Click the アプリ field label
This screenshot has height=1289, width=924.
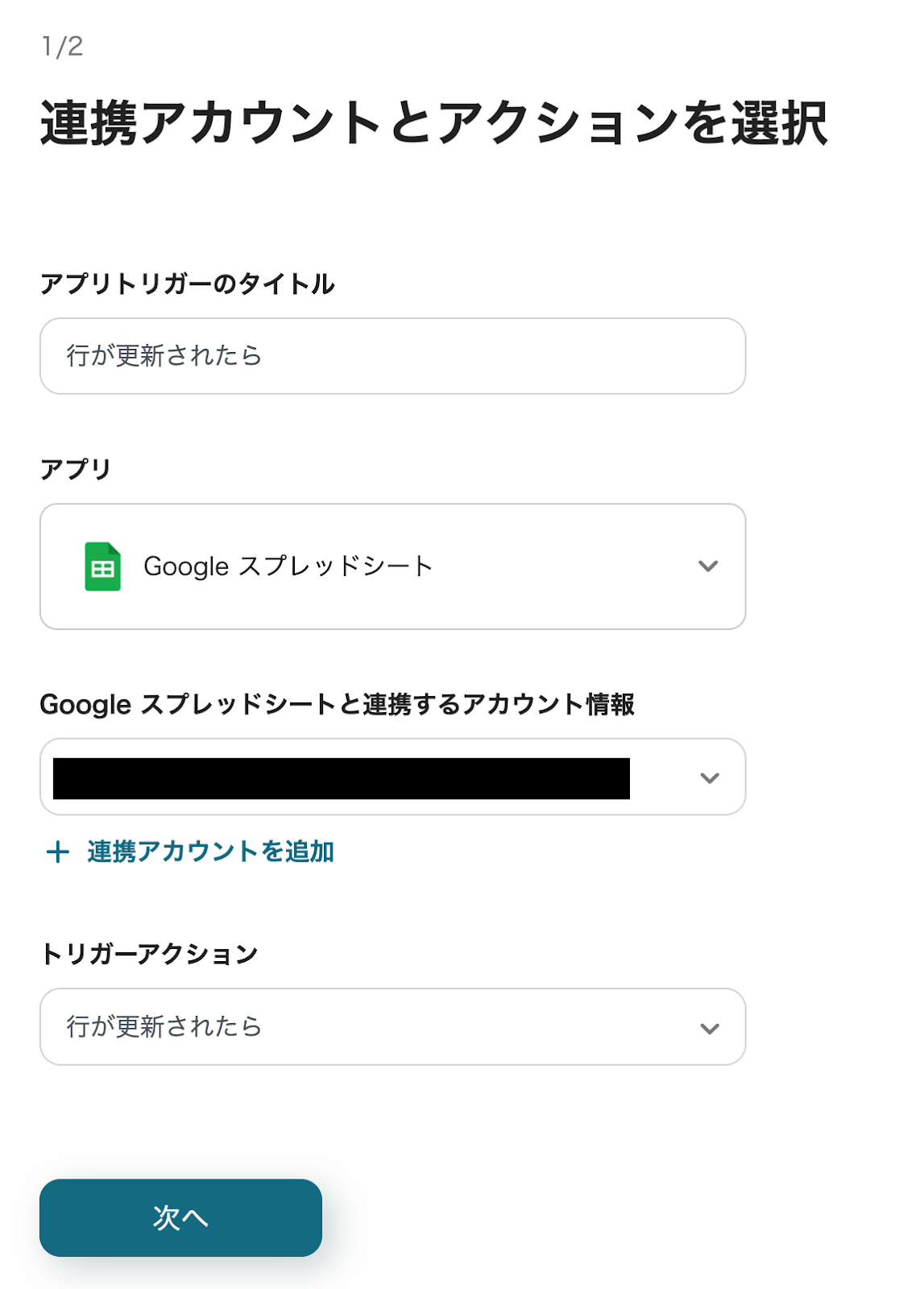click(76, 469)
